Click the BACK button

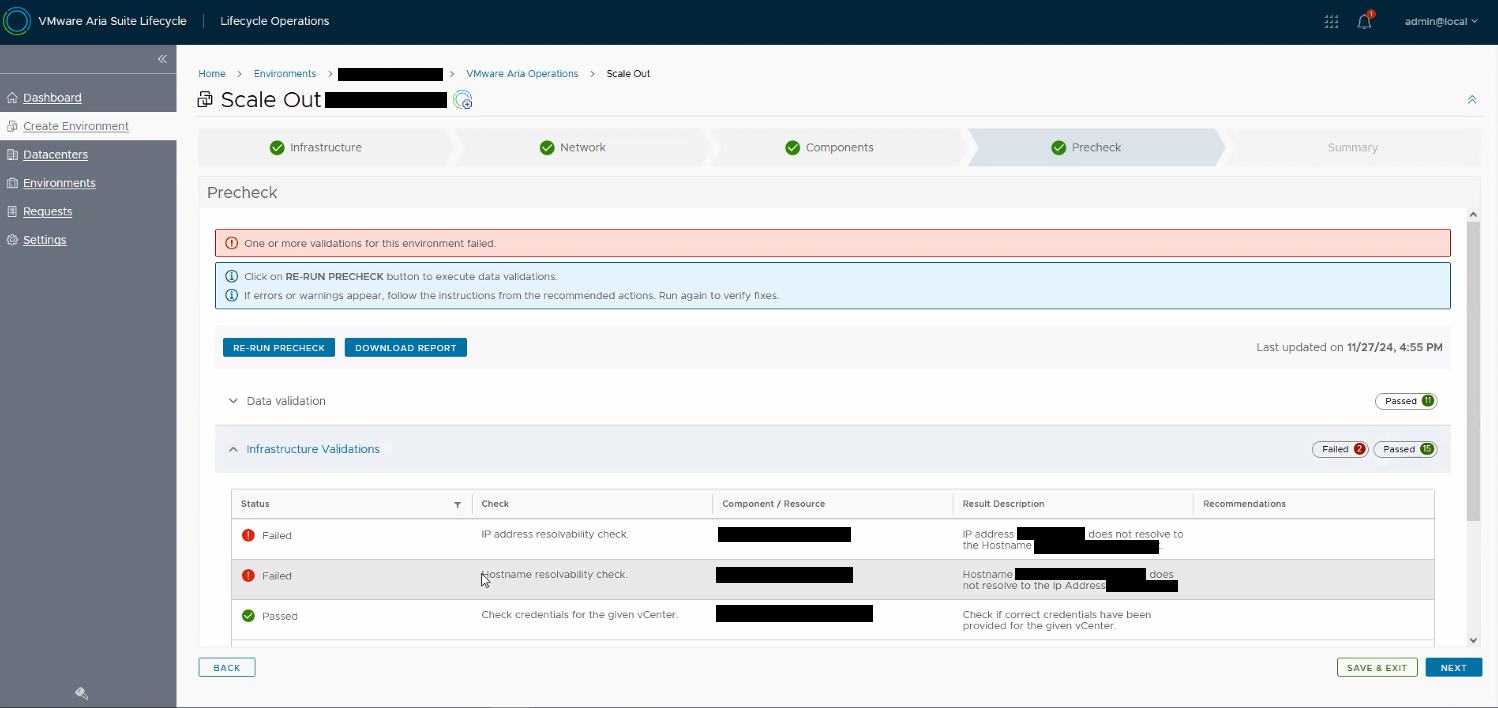pos(227,668)
